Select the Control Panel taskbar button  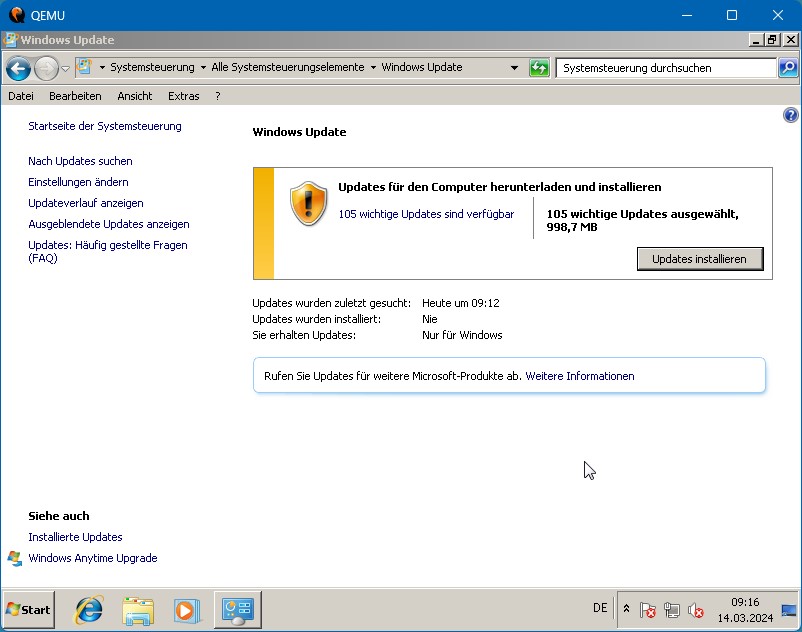(x=238, y=610)
